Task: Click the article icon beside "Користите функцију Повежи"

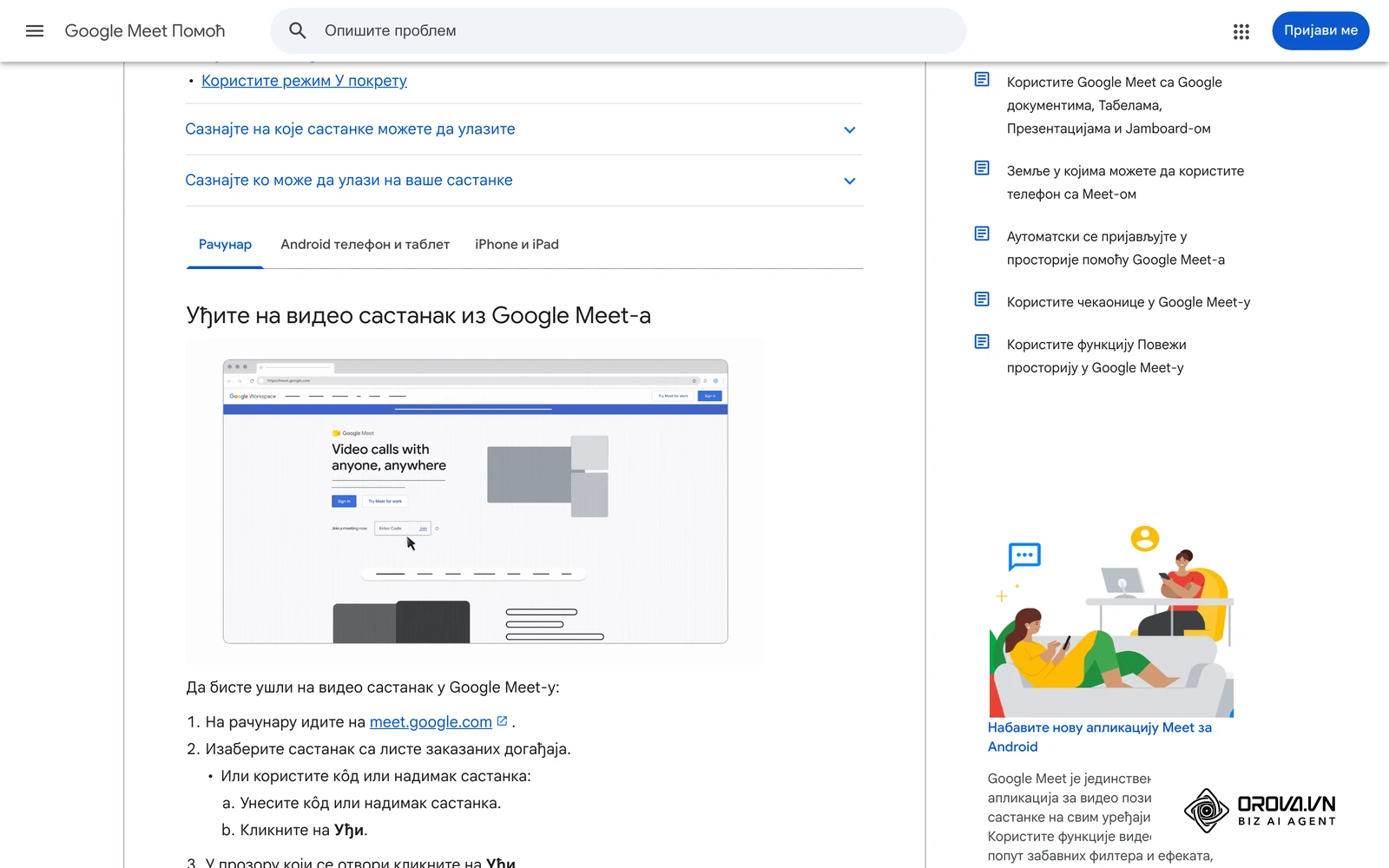Action: coord(982,342)
